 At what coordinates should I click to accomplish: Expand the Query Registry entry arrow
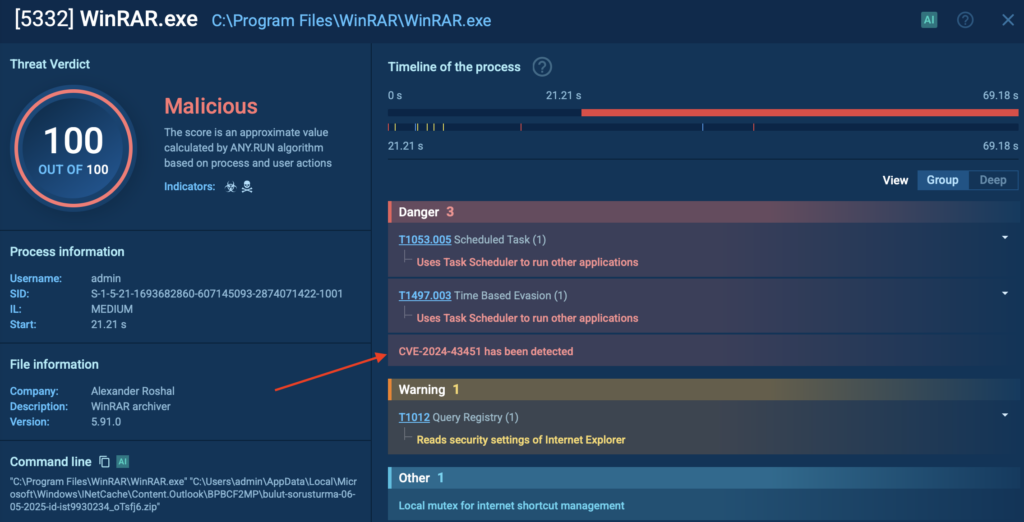click(1005, 414)
